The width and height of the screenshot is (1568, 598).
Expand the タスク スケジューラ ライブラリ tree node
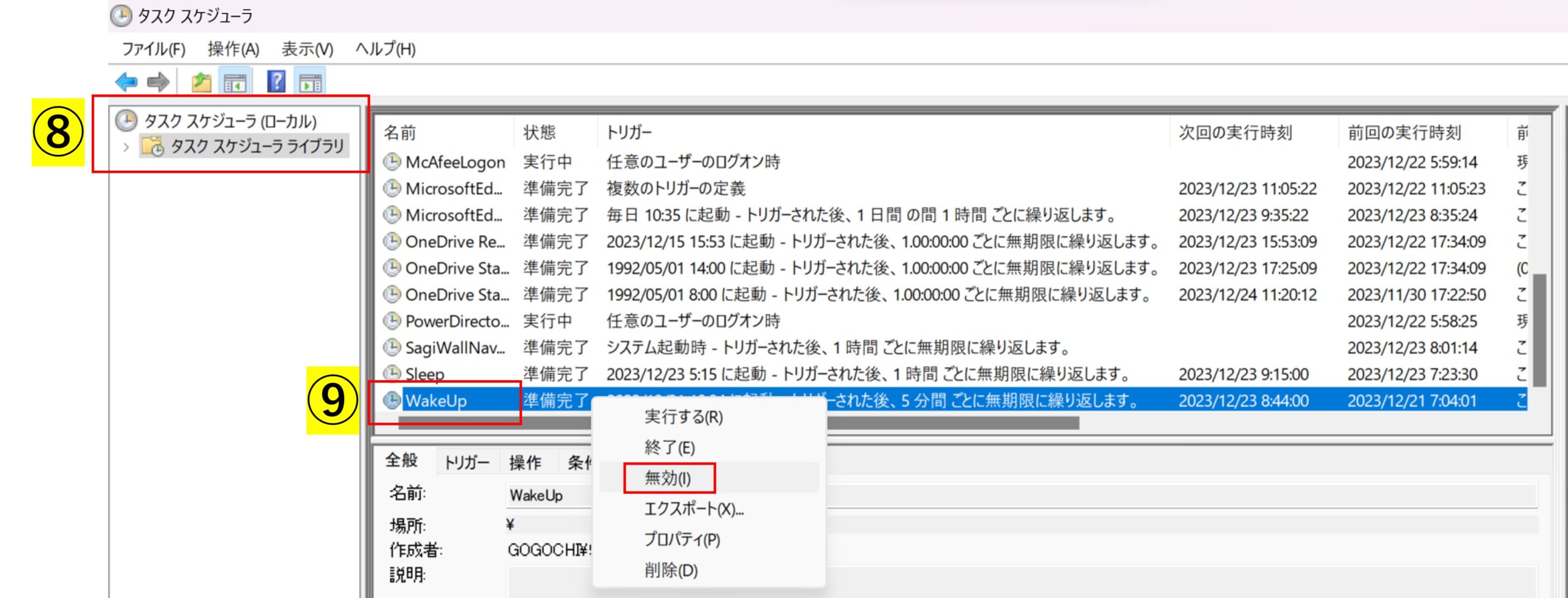pos(126,147)
